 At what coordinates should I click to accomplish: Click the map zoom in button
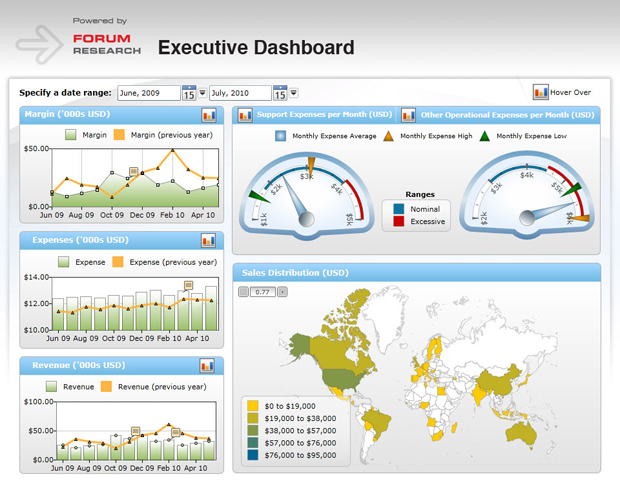[x=282, y=292]
